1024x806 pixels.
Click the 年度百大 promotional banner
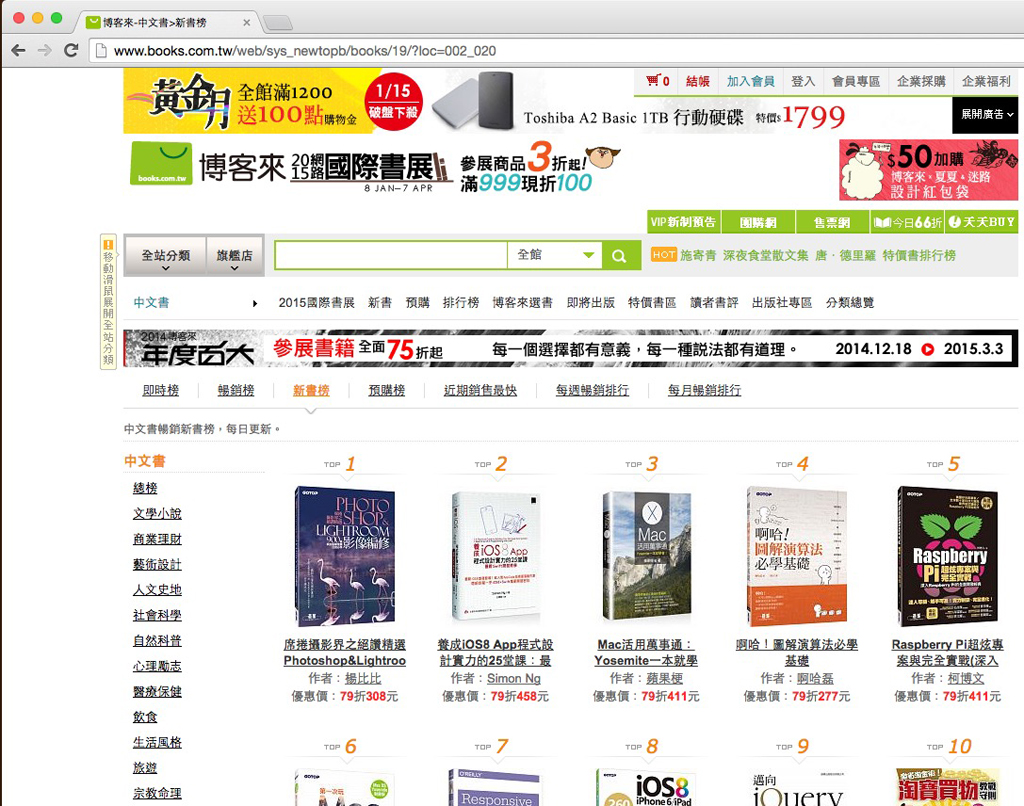tap(570, 348)
